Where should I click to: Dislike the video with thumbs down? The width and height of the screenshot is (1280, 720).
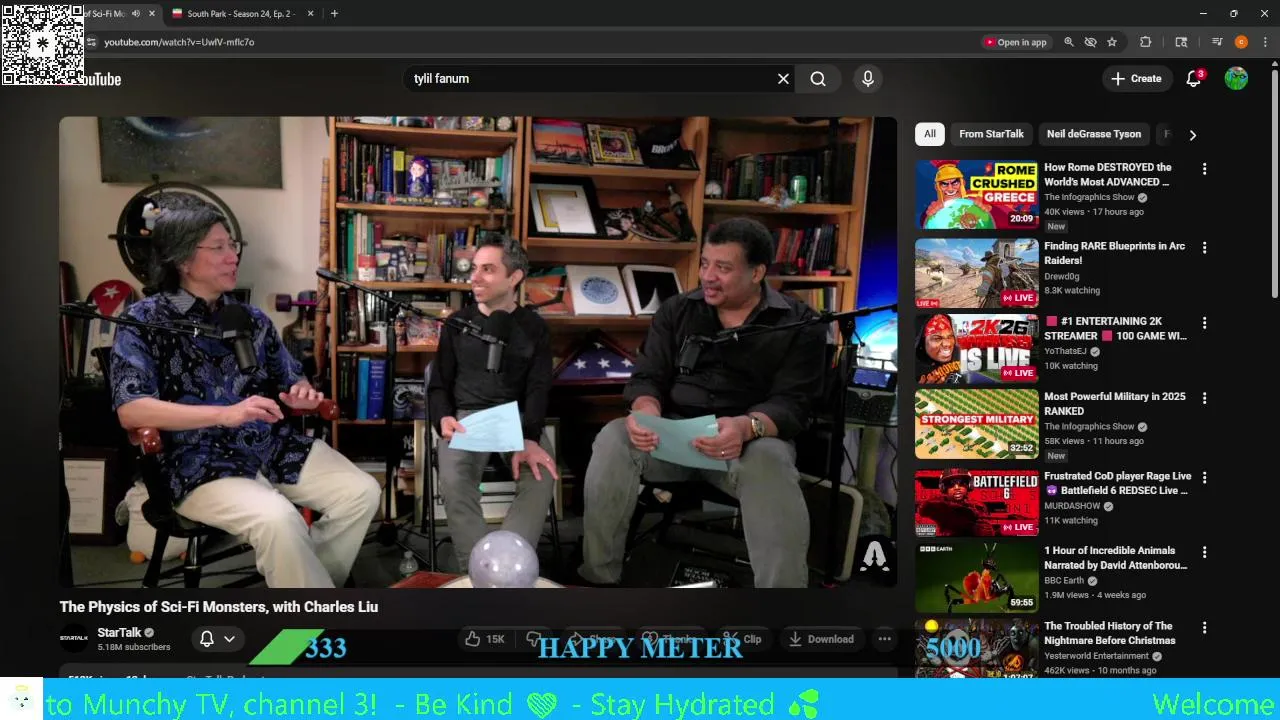pos(534,639)
